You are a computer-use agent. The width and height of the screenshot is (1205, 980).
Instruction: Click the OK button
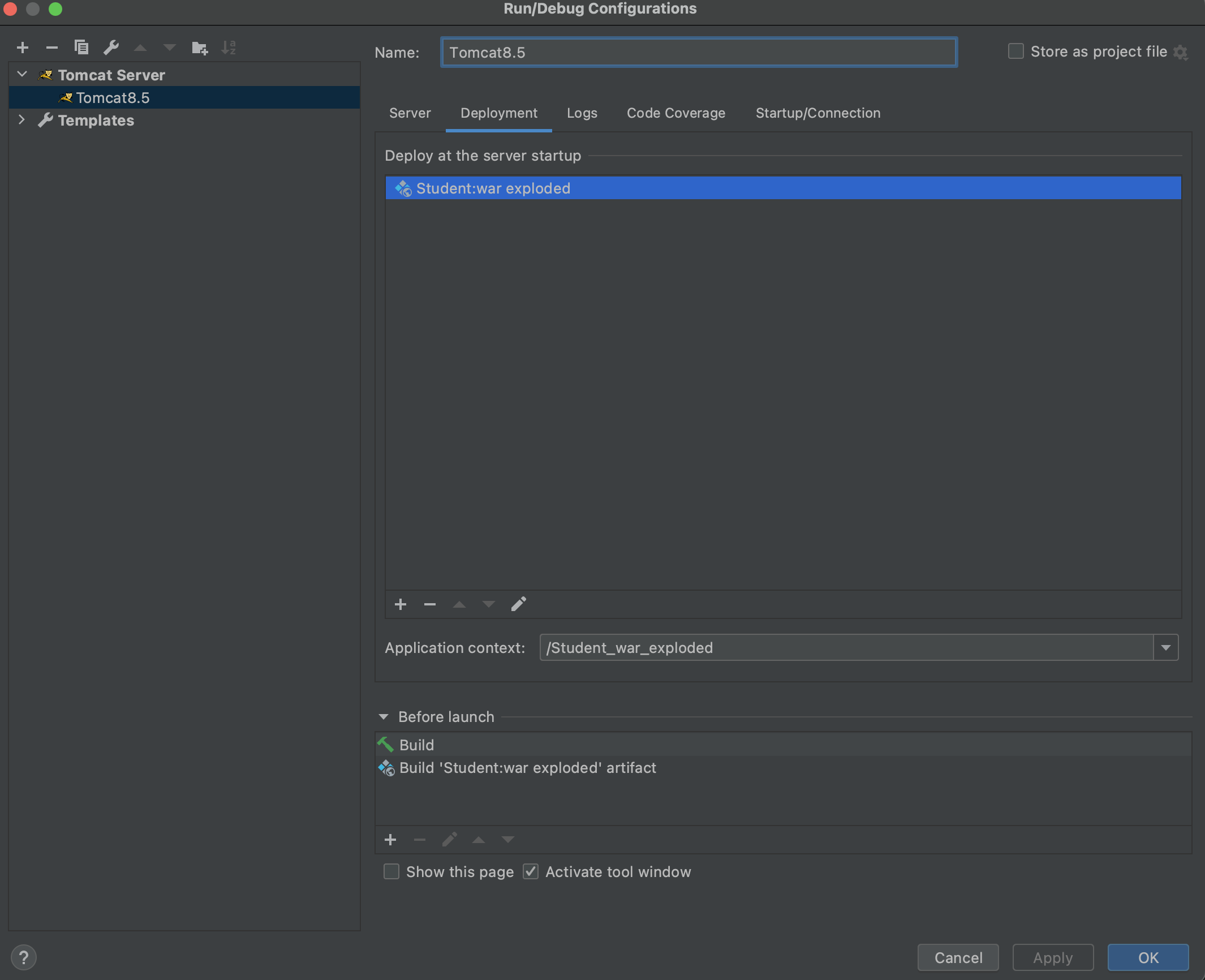point(1147,957)
